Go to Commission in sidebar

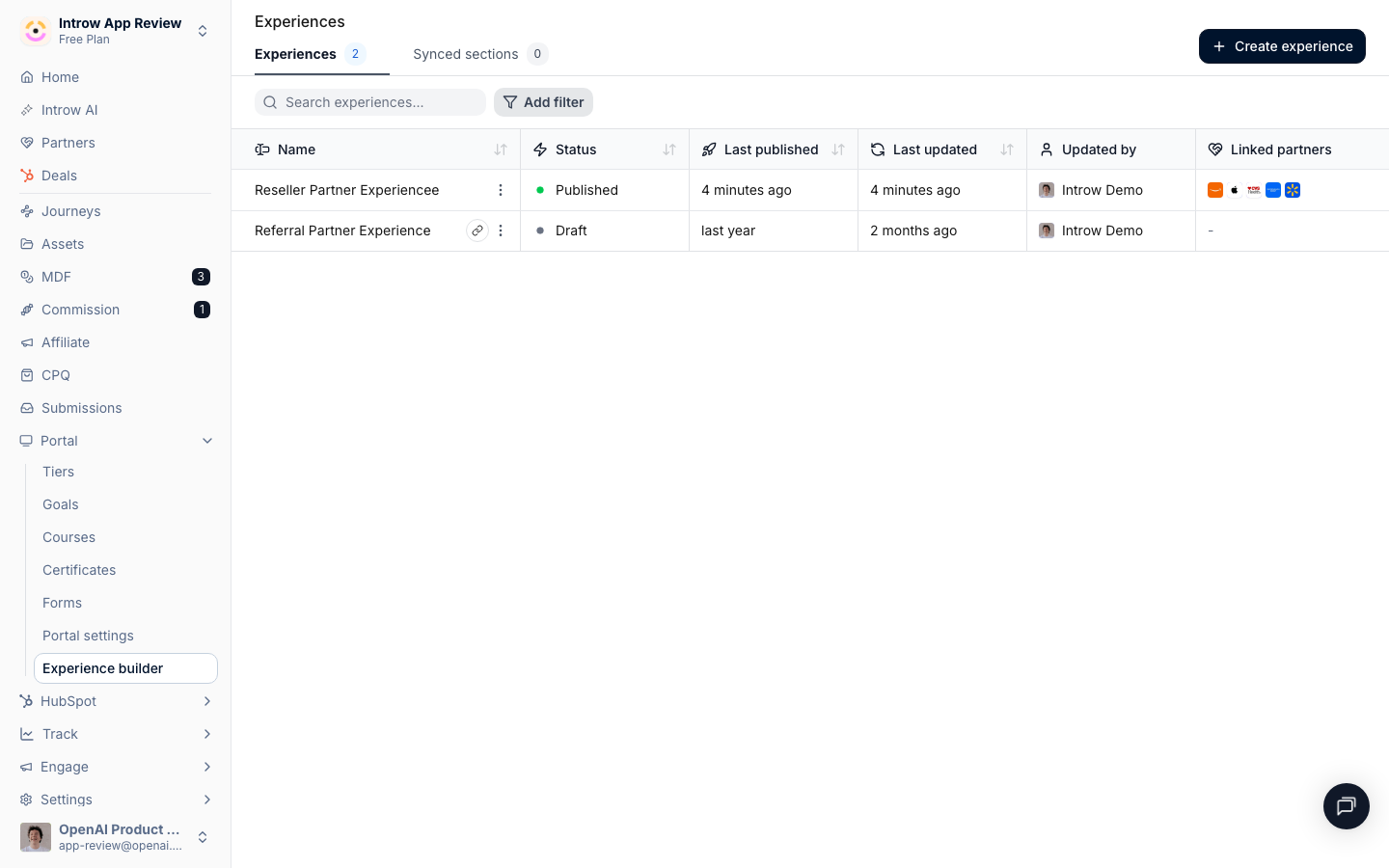(x=80, y=310)
